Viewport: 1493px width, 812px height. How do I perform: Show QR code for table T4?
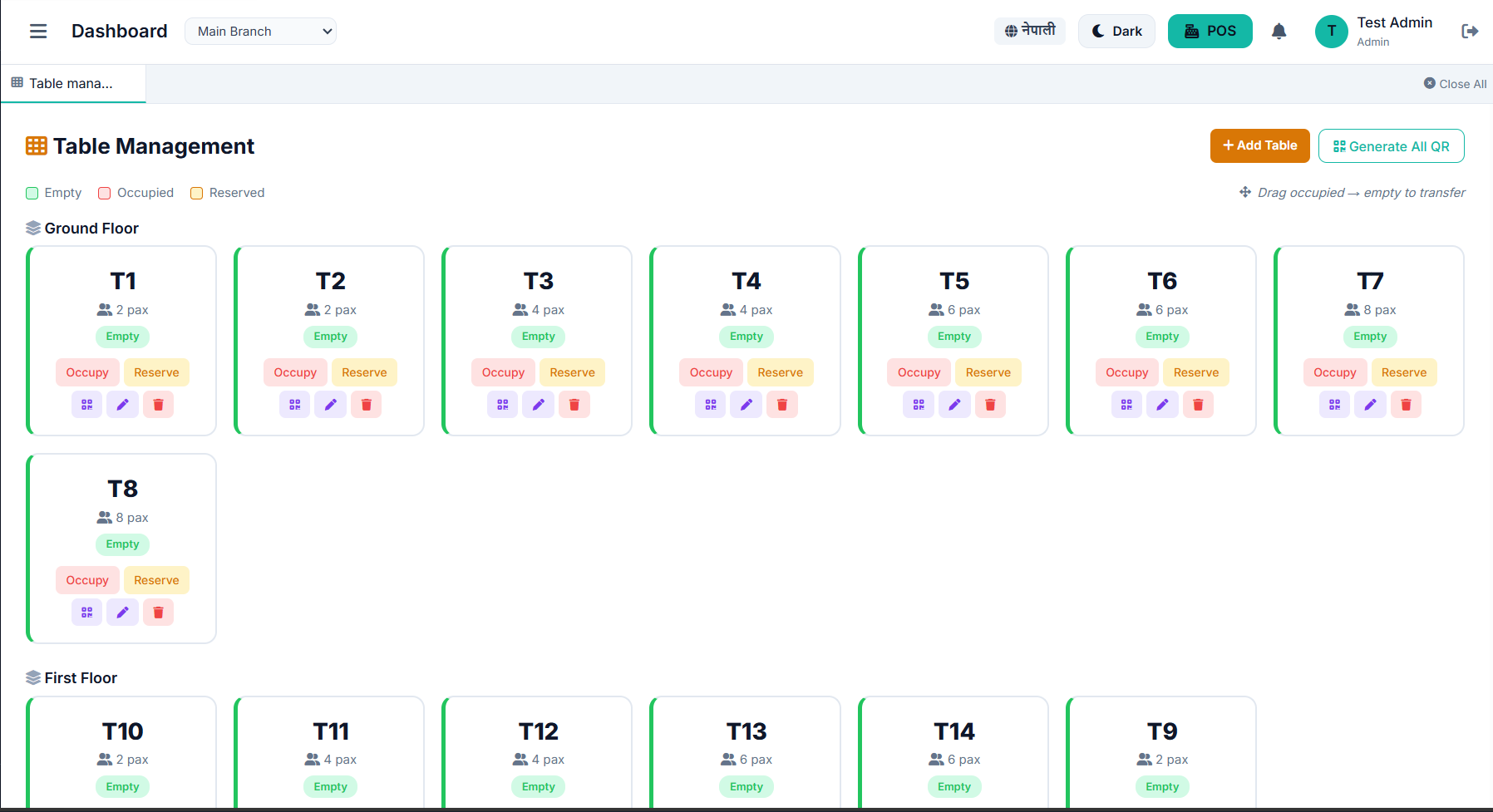(711, 405)
